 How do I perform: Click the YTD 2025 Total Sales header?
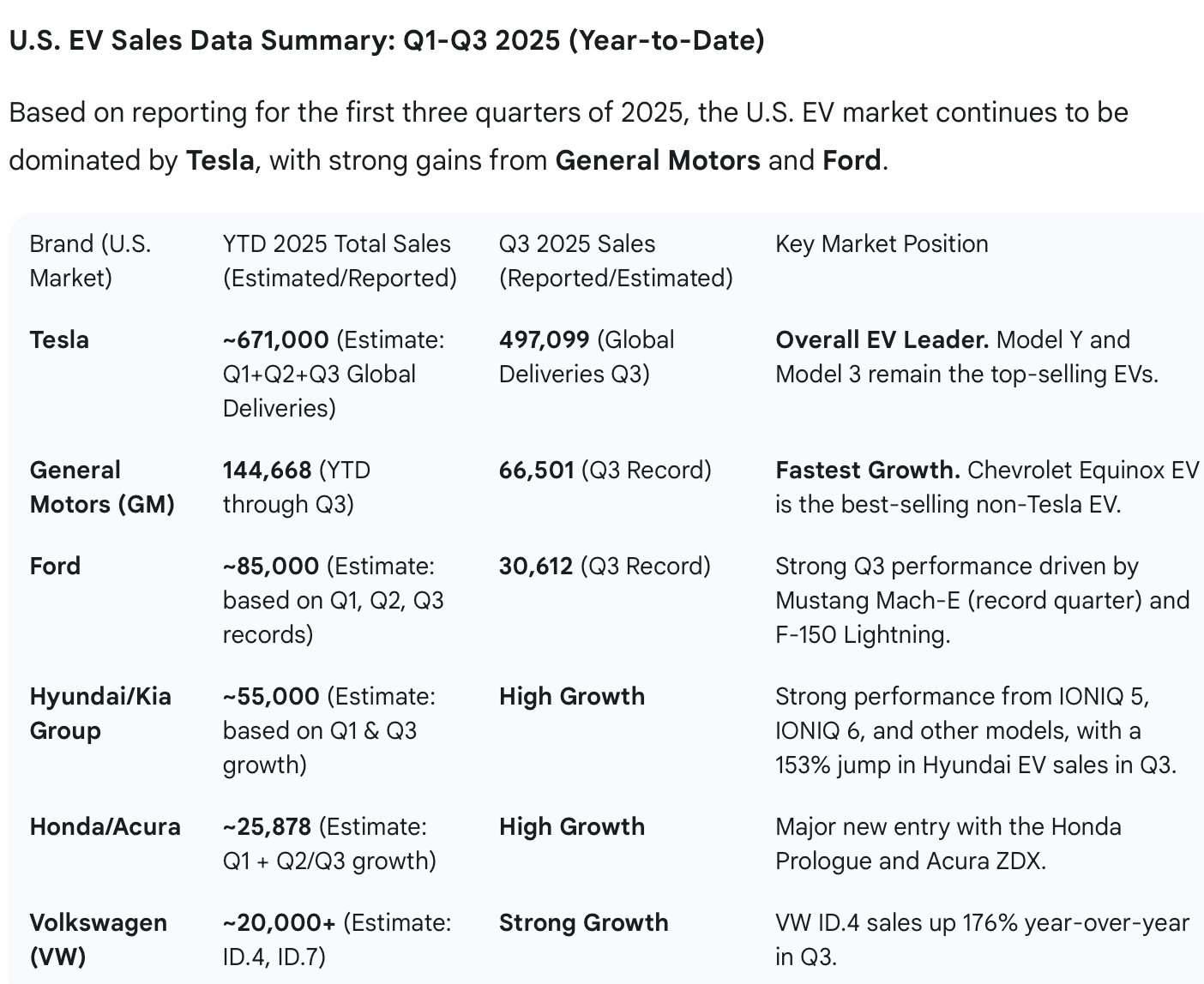point(339,261)
